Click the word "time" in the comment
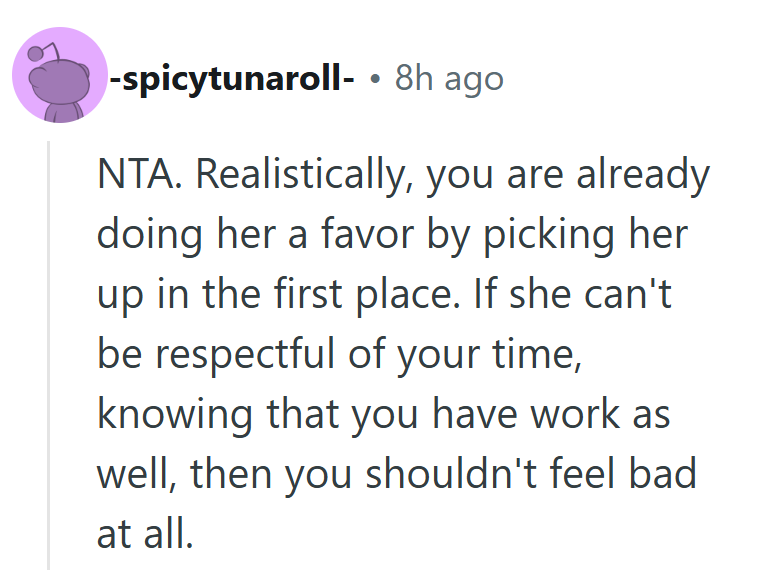This screenshot has width=758, height=570. pos(532,356)
